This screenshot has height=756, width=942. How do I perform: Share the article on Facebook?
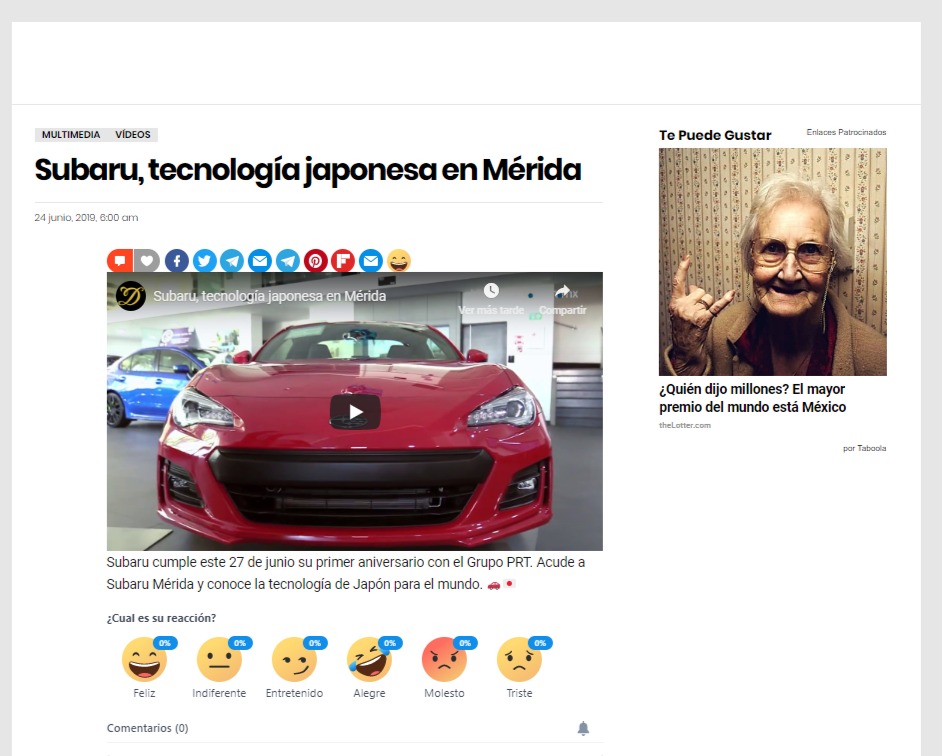176,261
